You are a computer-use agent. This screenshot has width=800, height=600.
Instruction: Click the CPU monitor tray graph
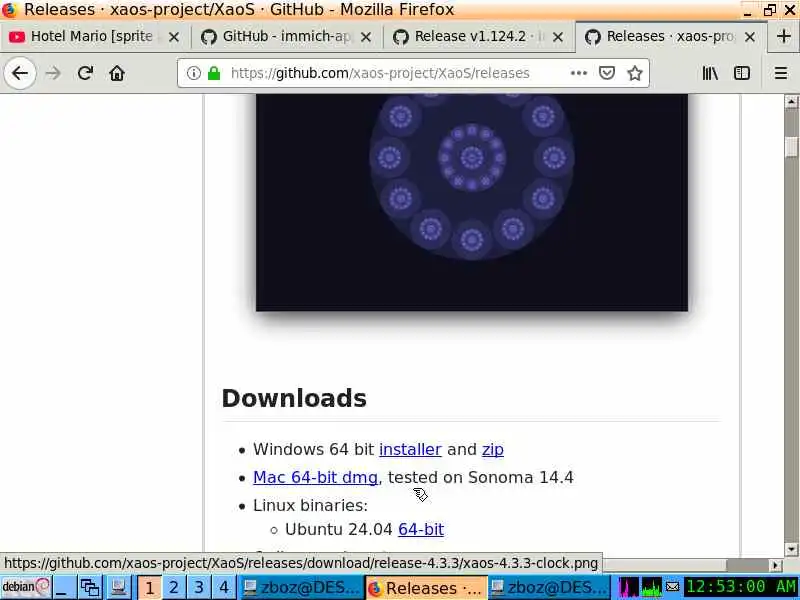pyautogui.click(x=629, y=588)
